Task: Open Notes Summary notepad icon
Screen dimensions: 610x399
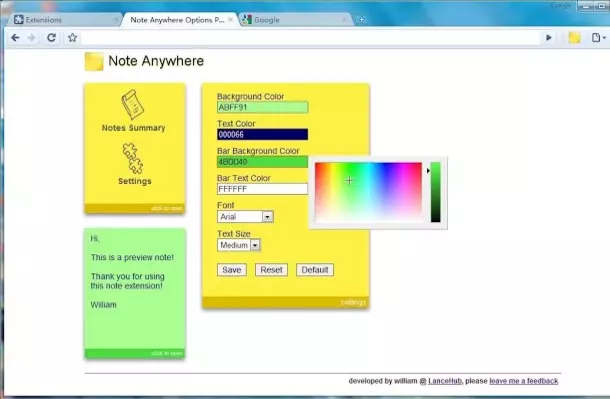Action: click(x=133, y=104)
